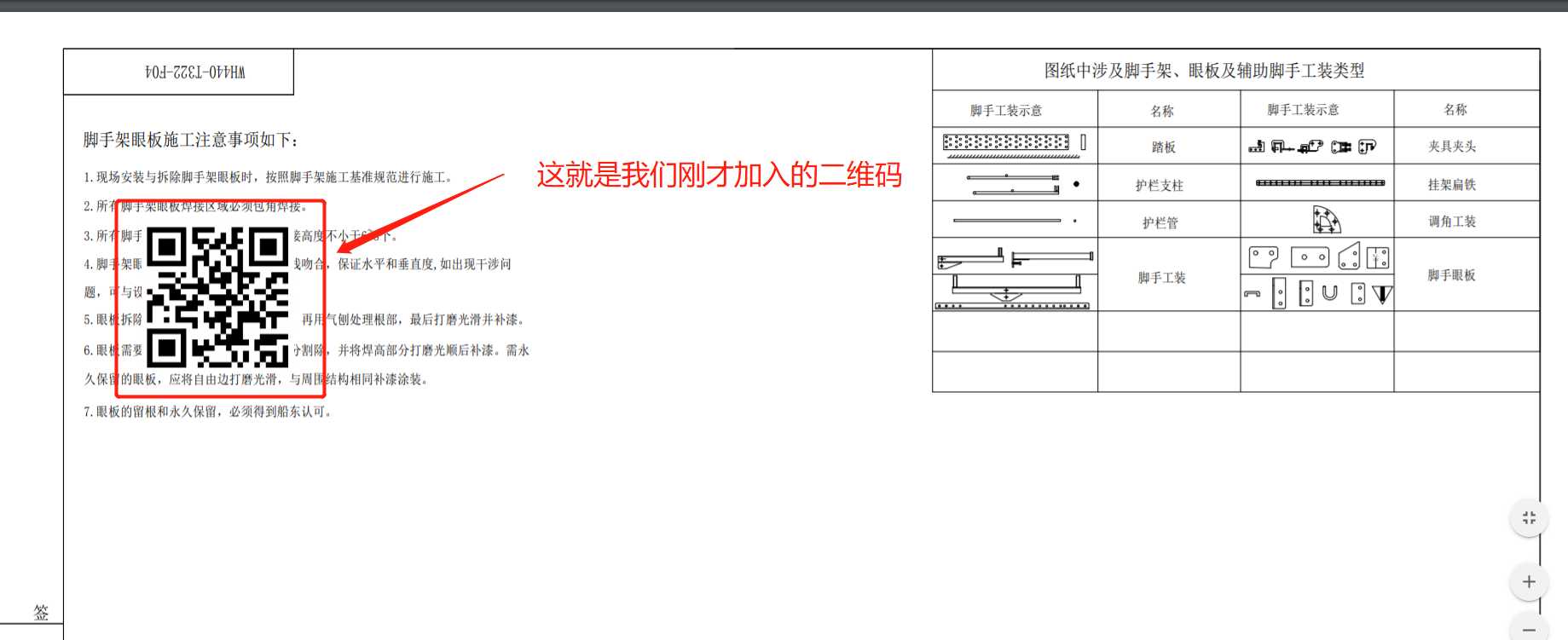The height and width of the screenshot is (640, 1568).
Task: Click the text 保证水平和垂直度 in note 4
Action: coord(386,264)
